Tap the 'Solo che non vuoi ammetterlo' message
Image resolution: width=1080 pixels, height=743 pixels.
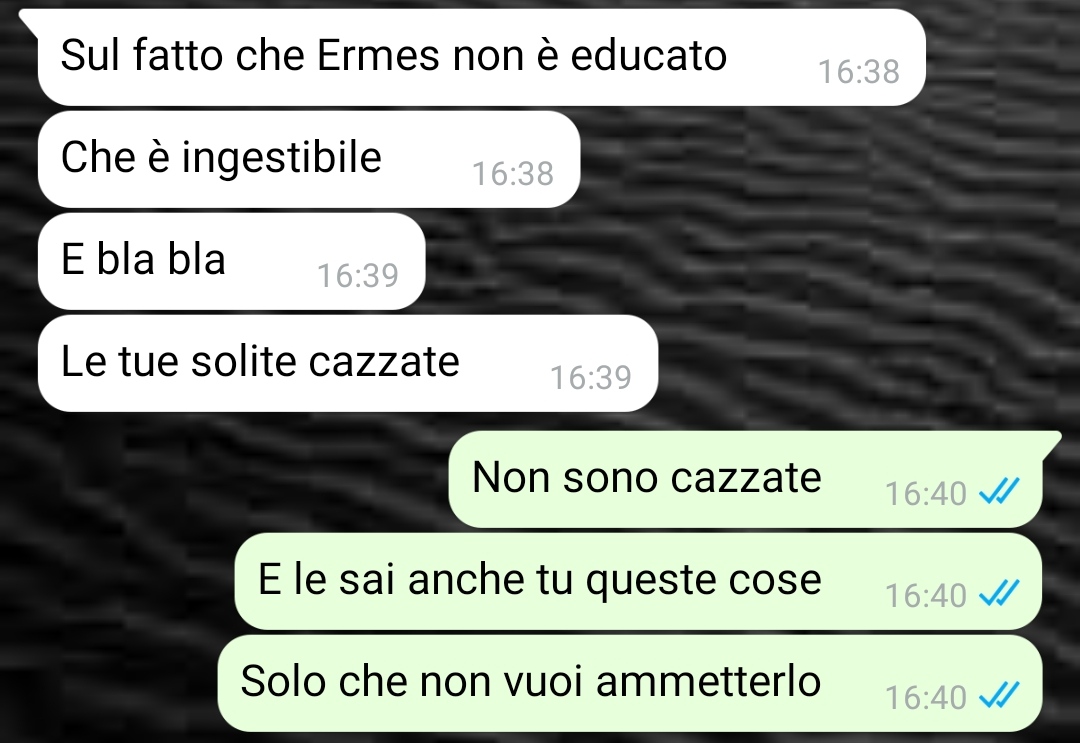click(630, 683)
